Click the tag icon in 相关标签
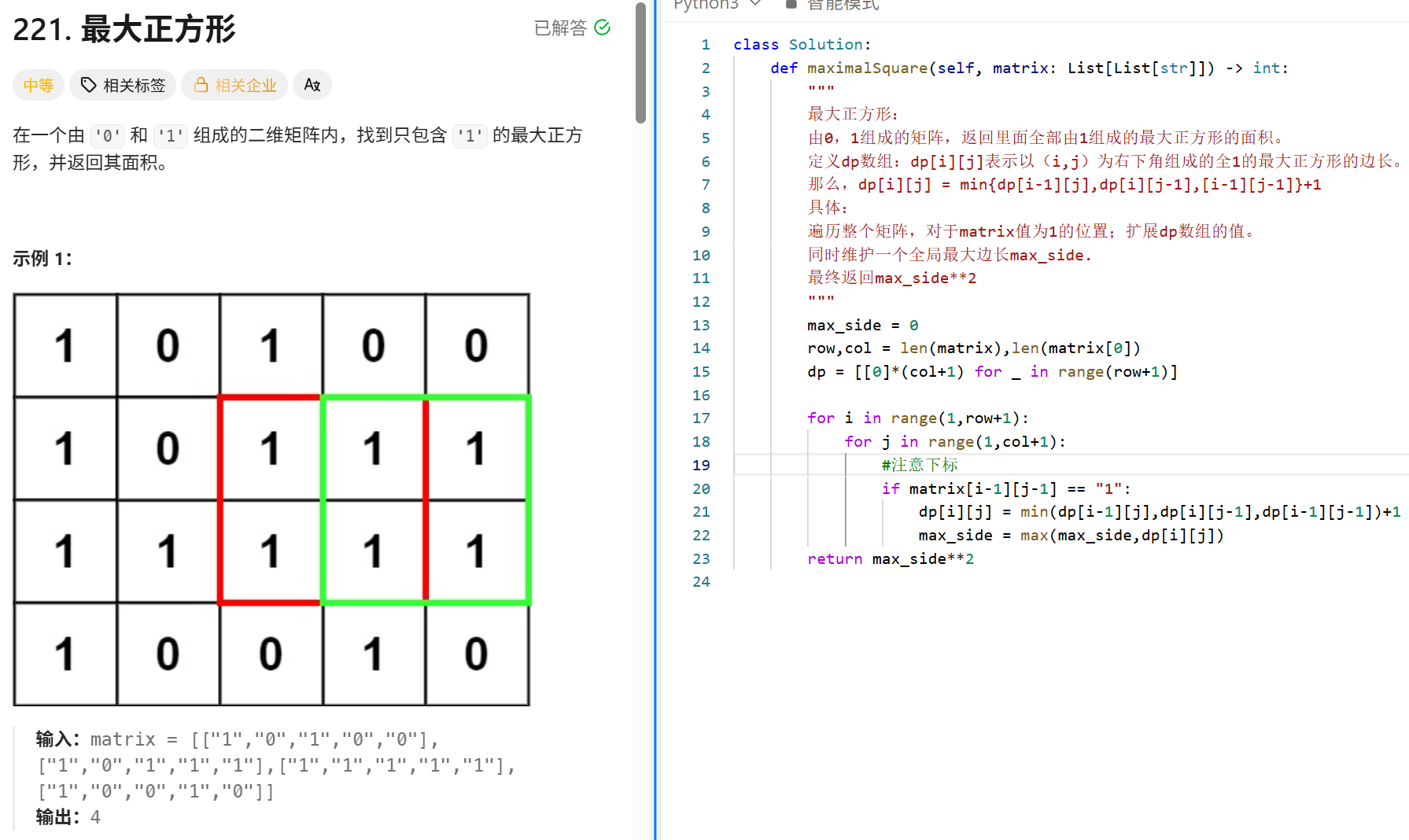Screen dimensions: 1409x840 (x=89, y=85)
